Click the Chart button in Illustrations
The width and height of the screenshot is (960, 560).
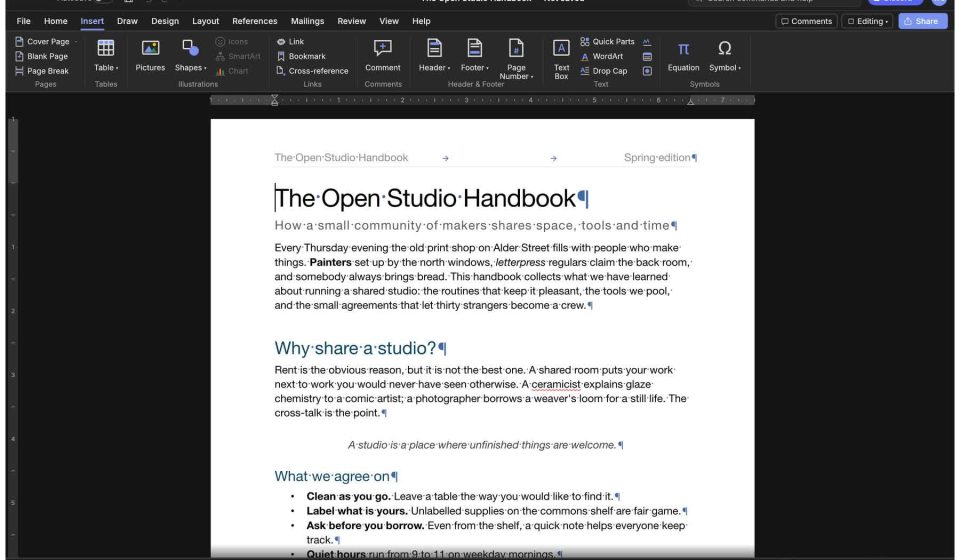[231, 71]
